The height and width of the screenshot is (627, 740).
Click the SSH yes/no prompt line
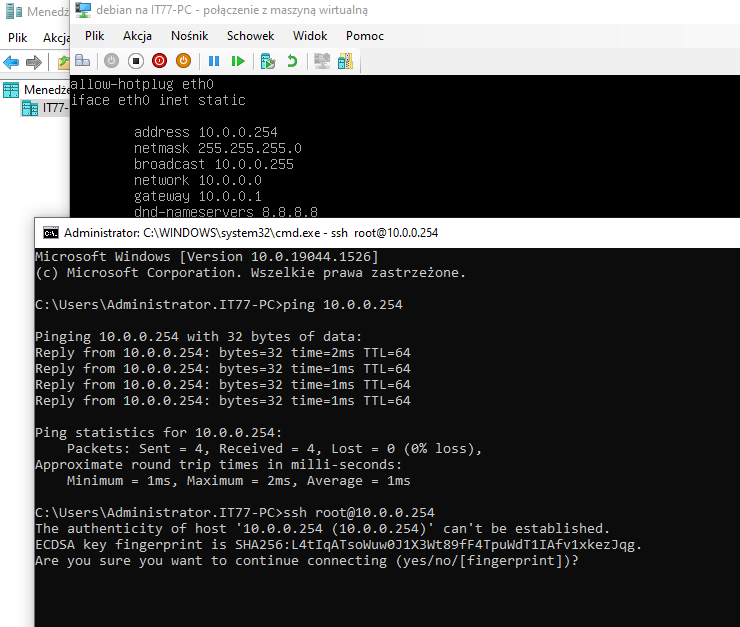tap(307, 560)
